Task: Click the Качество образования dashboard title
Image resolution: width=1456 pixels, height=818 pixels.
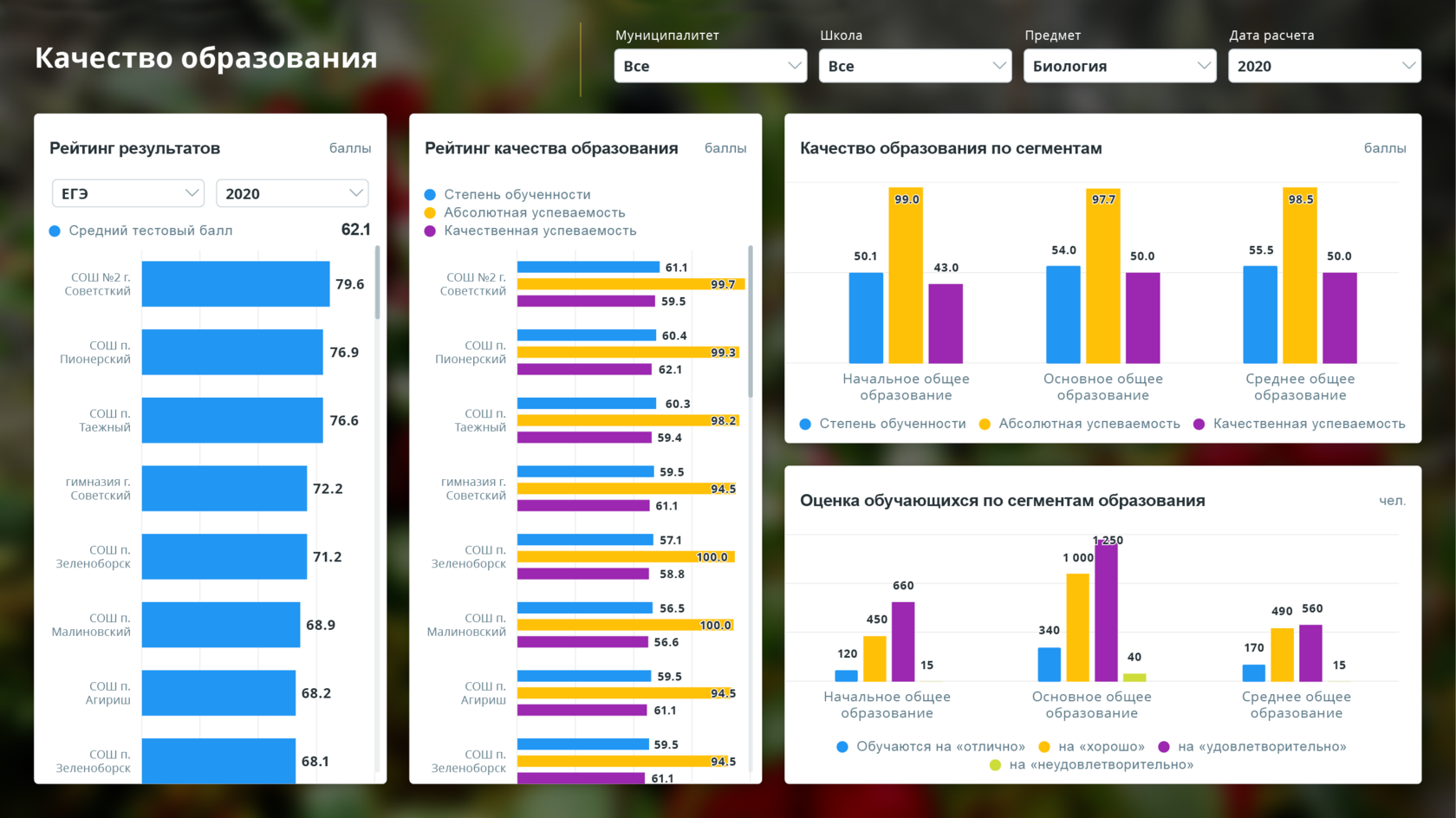Action: pos(206,57)
